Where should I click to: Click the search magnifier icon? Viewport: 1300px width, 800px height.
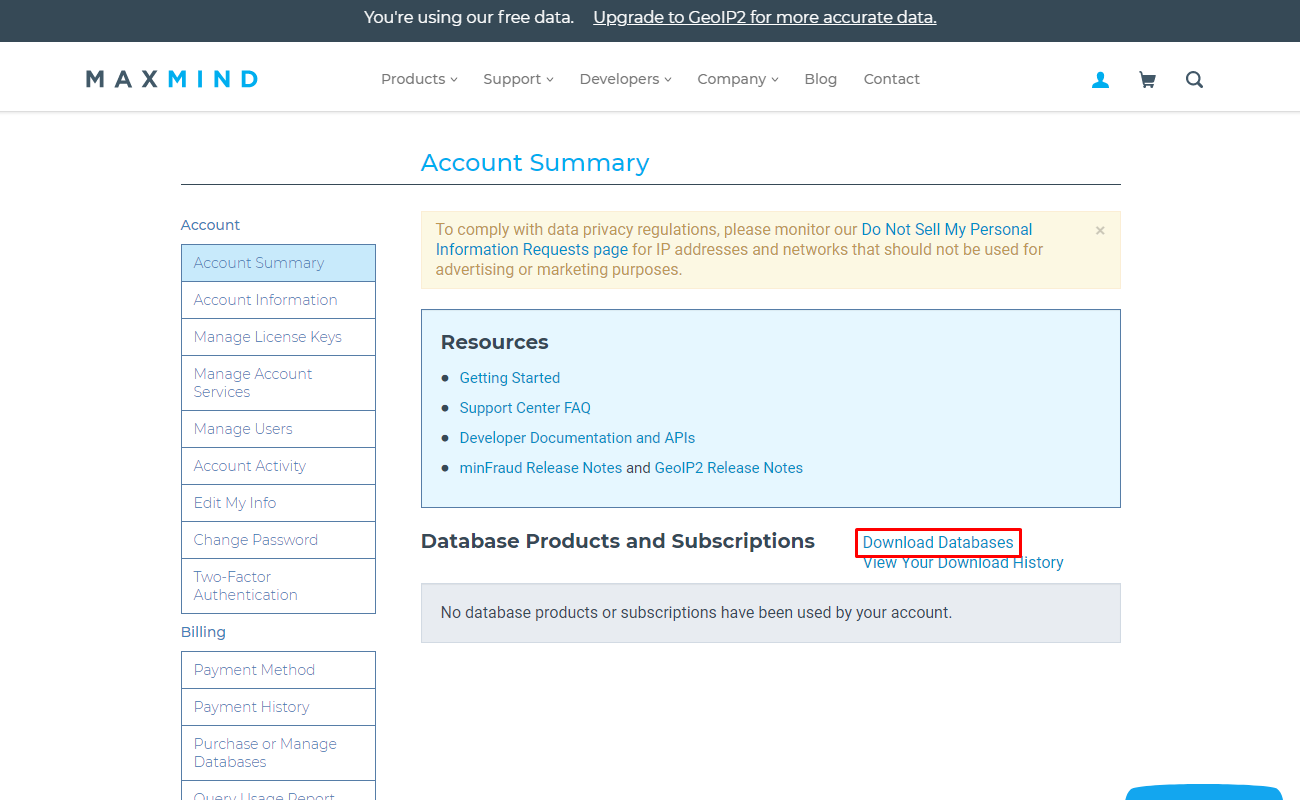[1194, 80]
